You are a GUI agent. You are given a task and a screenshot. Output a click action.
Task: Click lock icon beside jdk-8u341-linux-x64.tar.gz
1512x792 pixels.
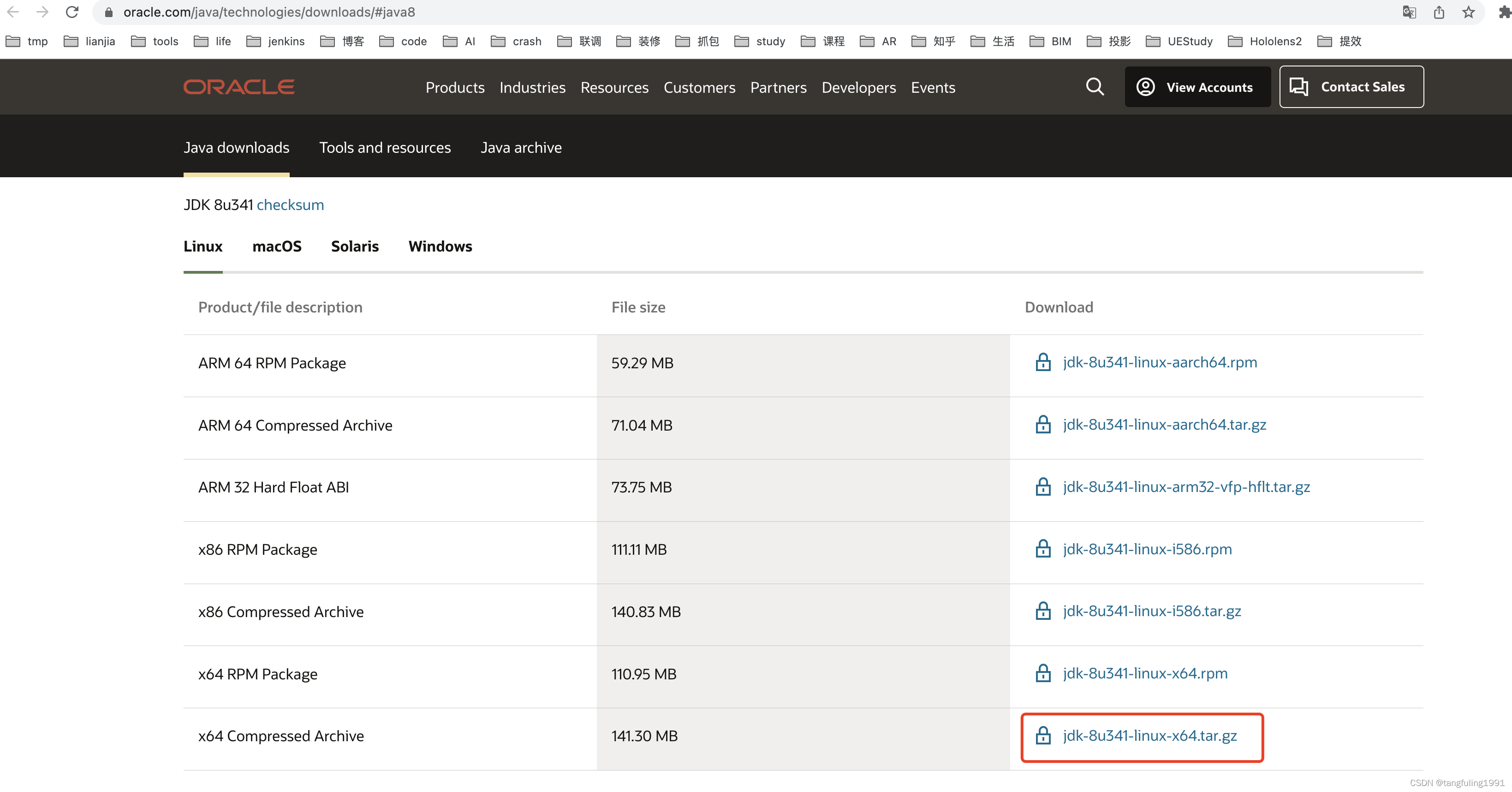(1043, 736)
